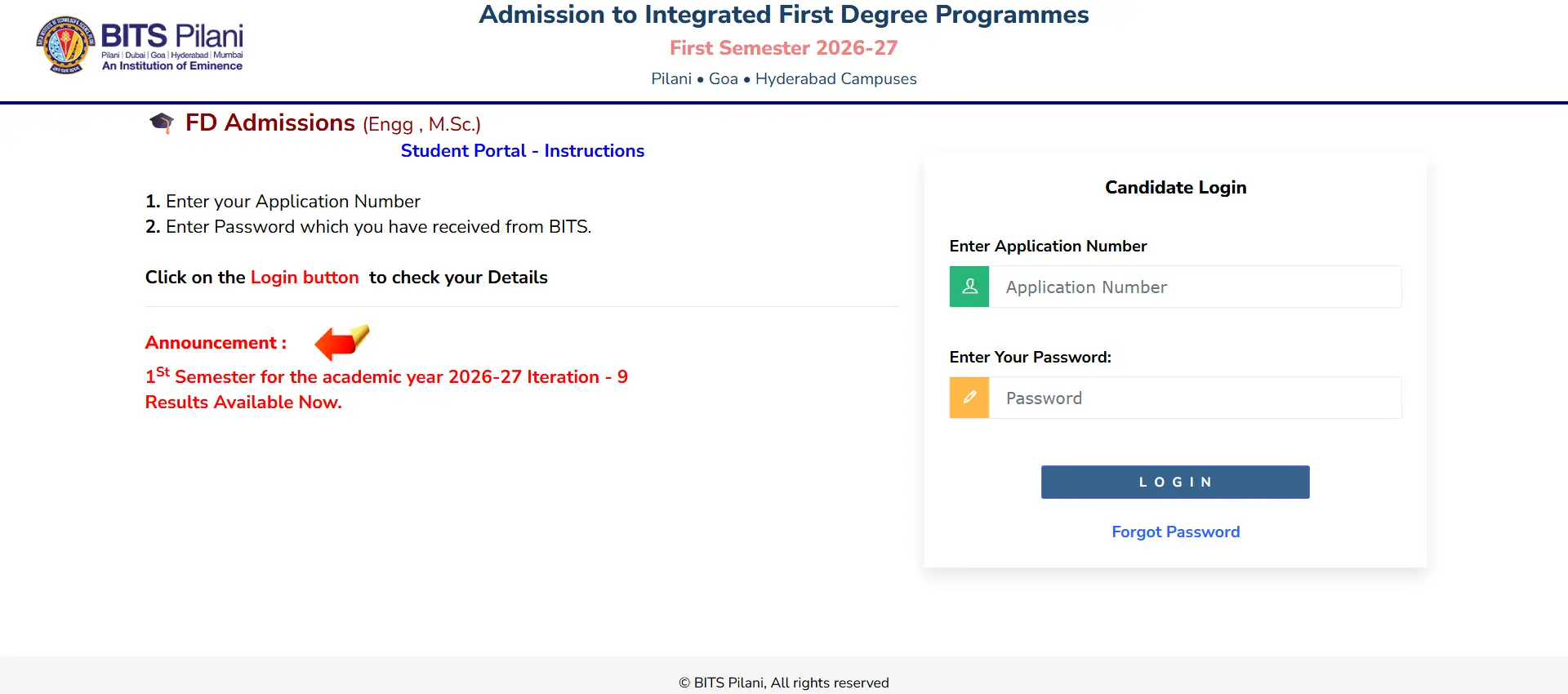Screen dimensions: 1568x694
Task: Click the 'Candidate Login' title
Action: tap(1176, 187)
